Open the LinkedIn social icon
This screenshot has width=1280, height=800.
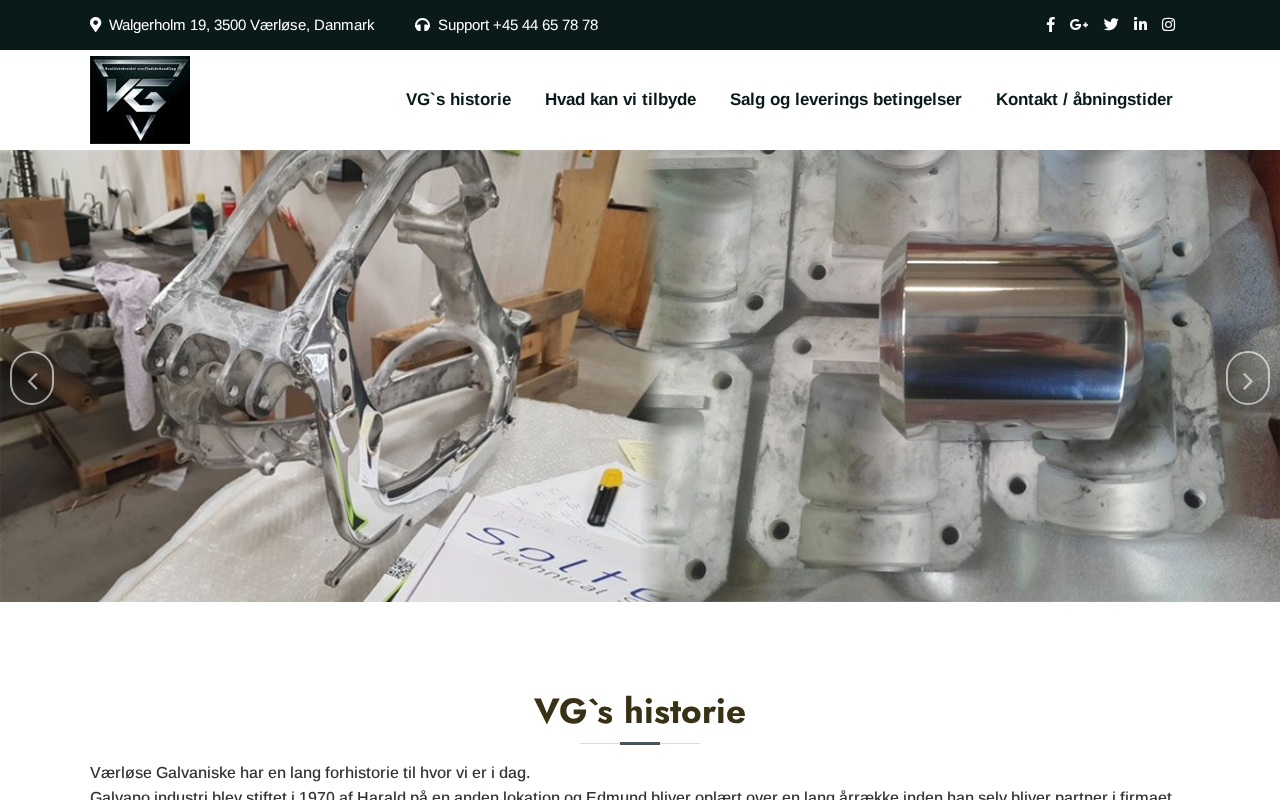[x=1140, y=25]
